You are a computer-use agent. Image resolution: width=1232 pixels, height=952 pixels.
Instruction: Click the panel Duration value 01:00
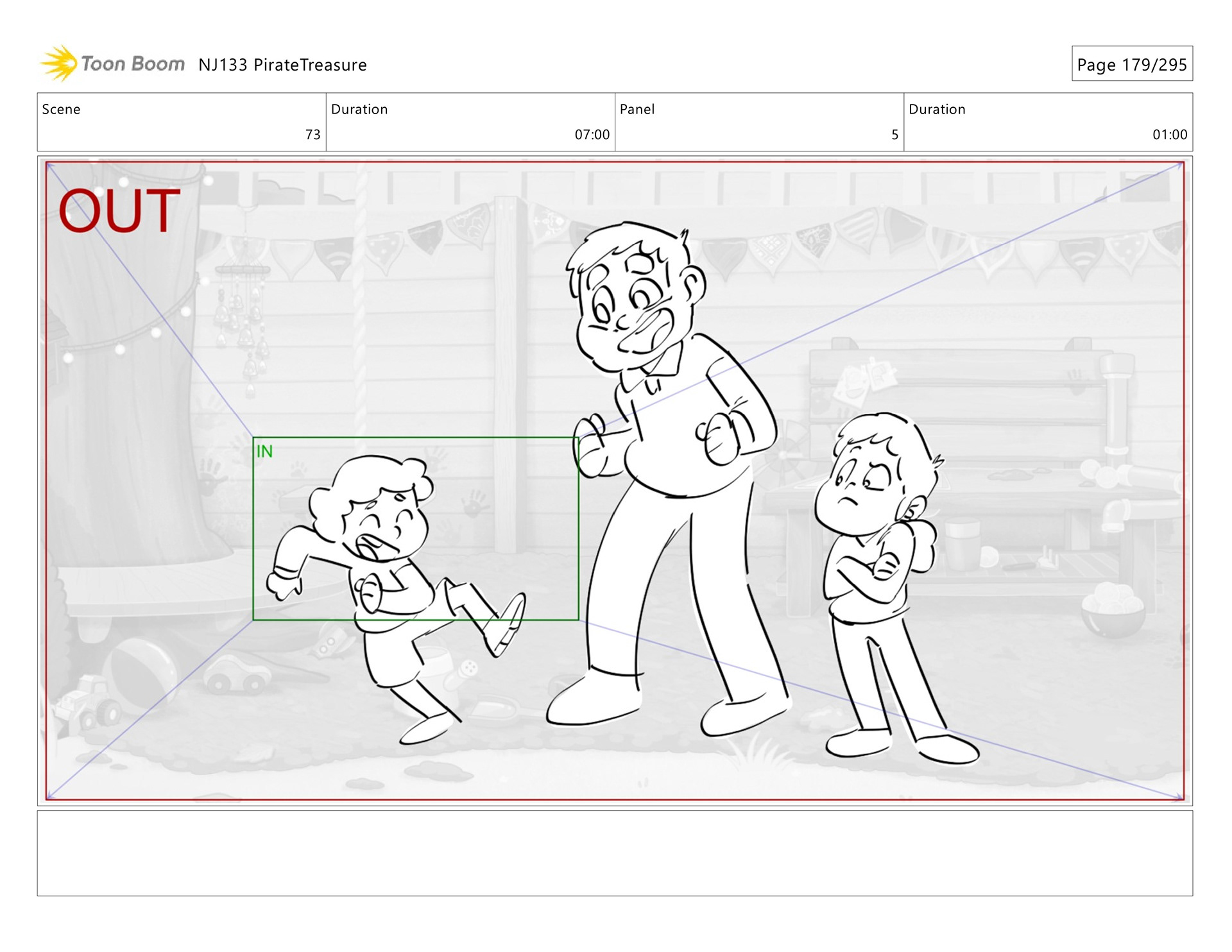[x=1169, y=135]
